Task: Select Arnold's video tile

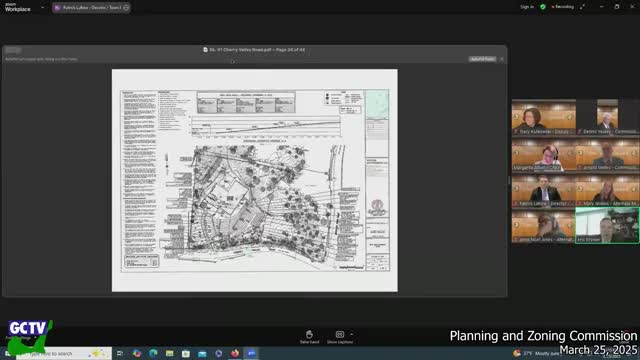Action: (x=608, y=153)
